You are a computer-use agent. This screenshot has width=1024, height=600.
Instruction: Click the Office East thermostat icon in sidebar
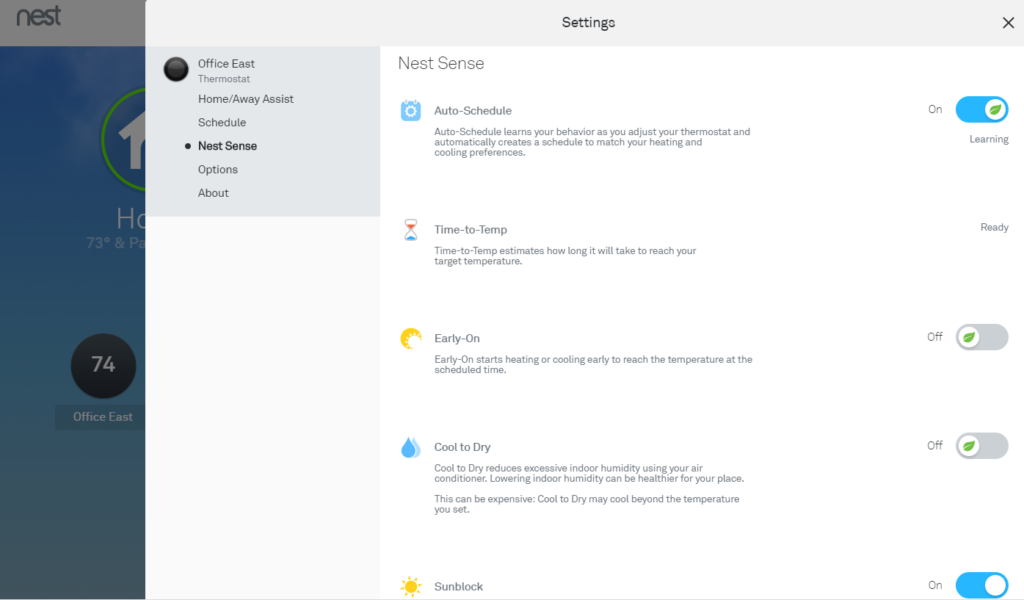(176, 69)
